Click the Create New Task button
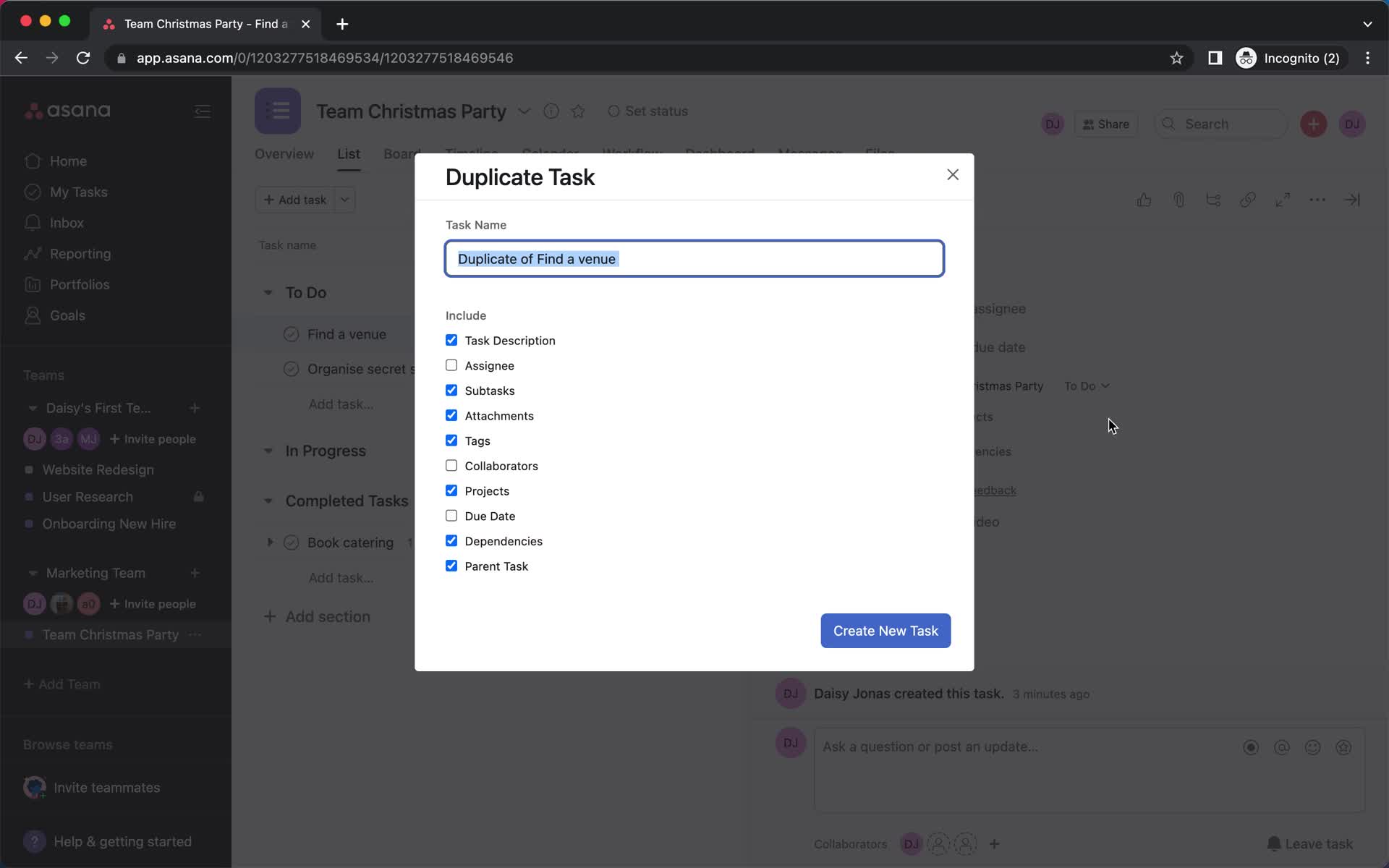This screenshot has width=1389, height=868. (x=885, y=631)
